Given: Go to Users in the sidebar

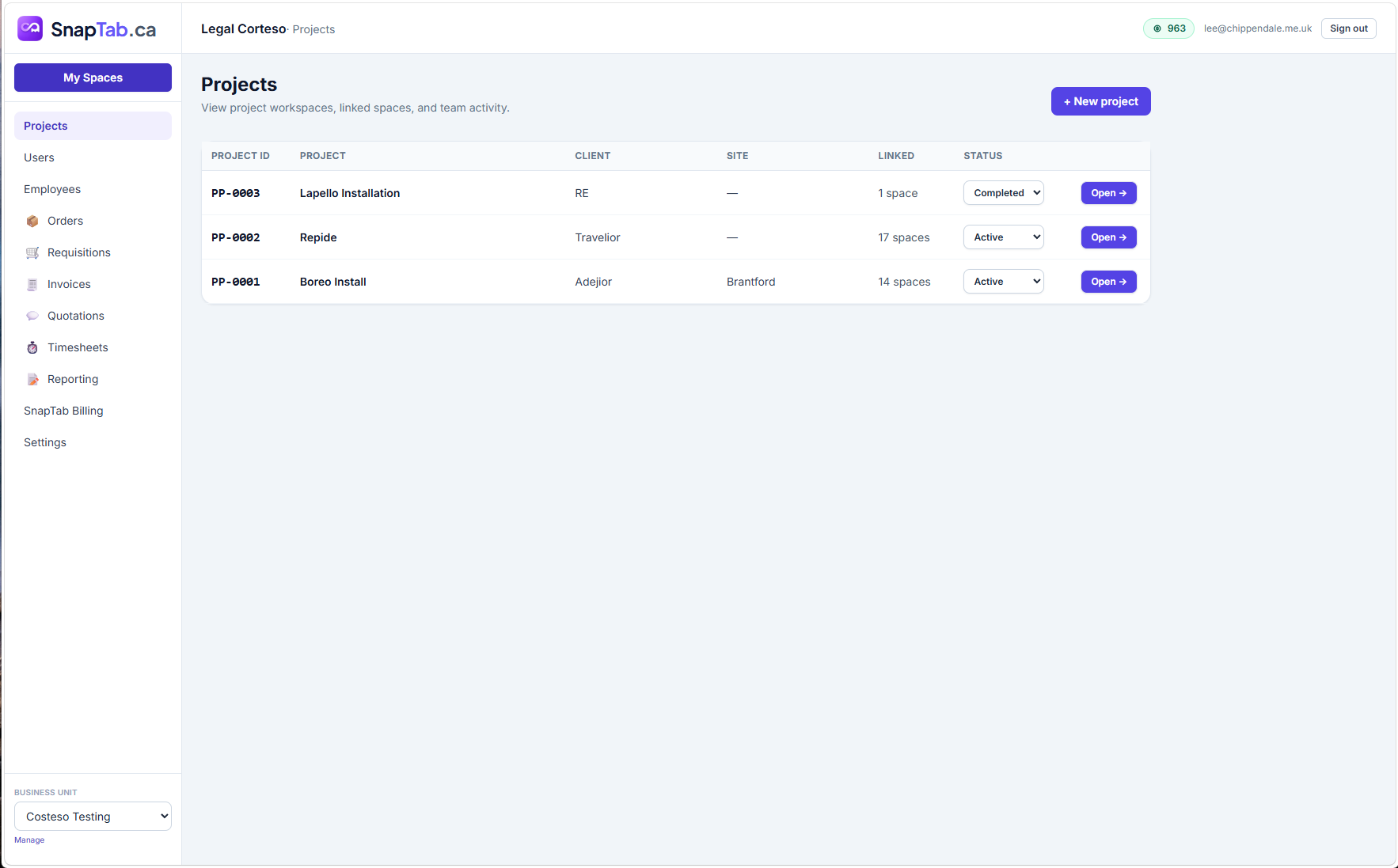Looking at the screenshot, I should (x=93, y=157).
